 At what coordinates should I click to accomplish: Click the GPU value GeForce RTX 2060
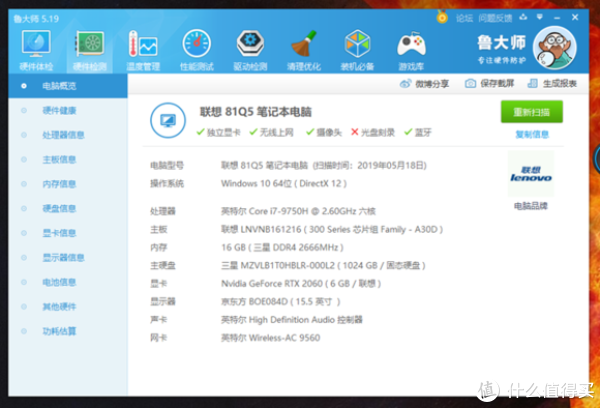(x=301, y=284)
